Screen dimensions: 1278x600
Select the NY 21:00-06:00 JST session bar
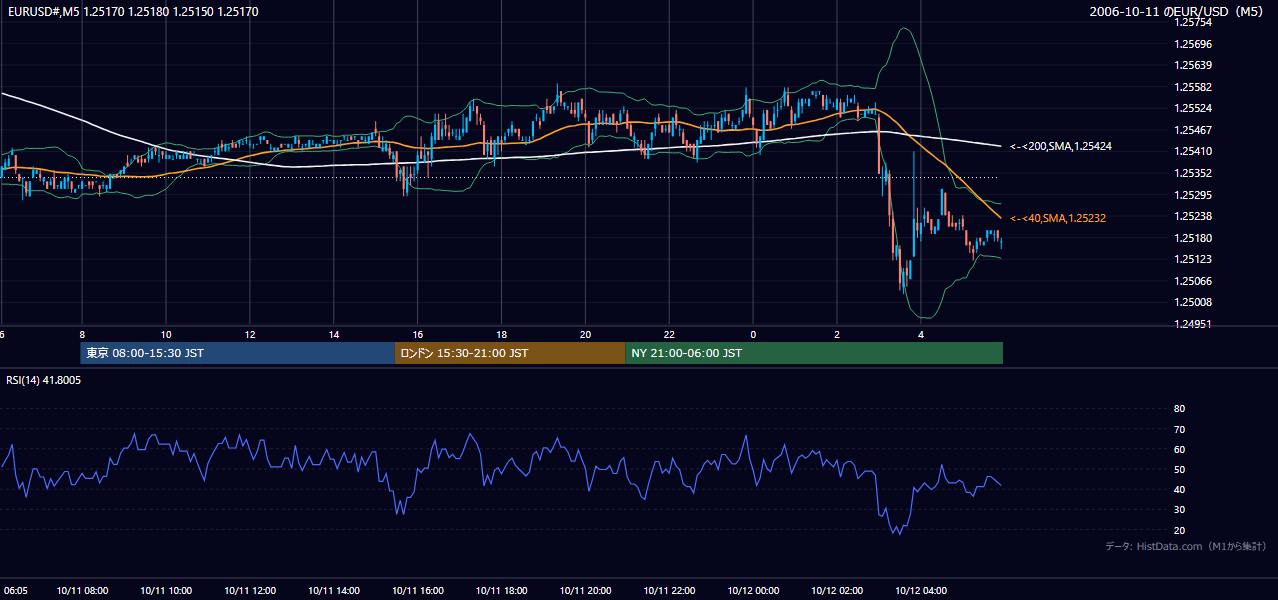pyautogui.click(x=814, y=353)
